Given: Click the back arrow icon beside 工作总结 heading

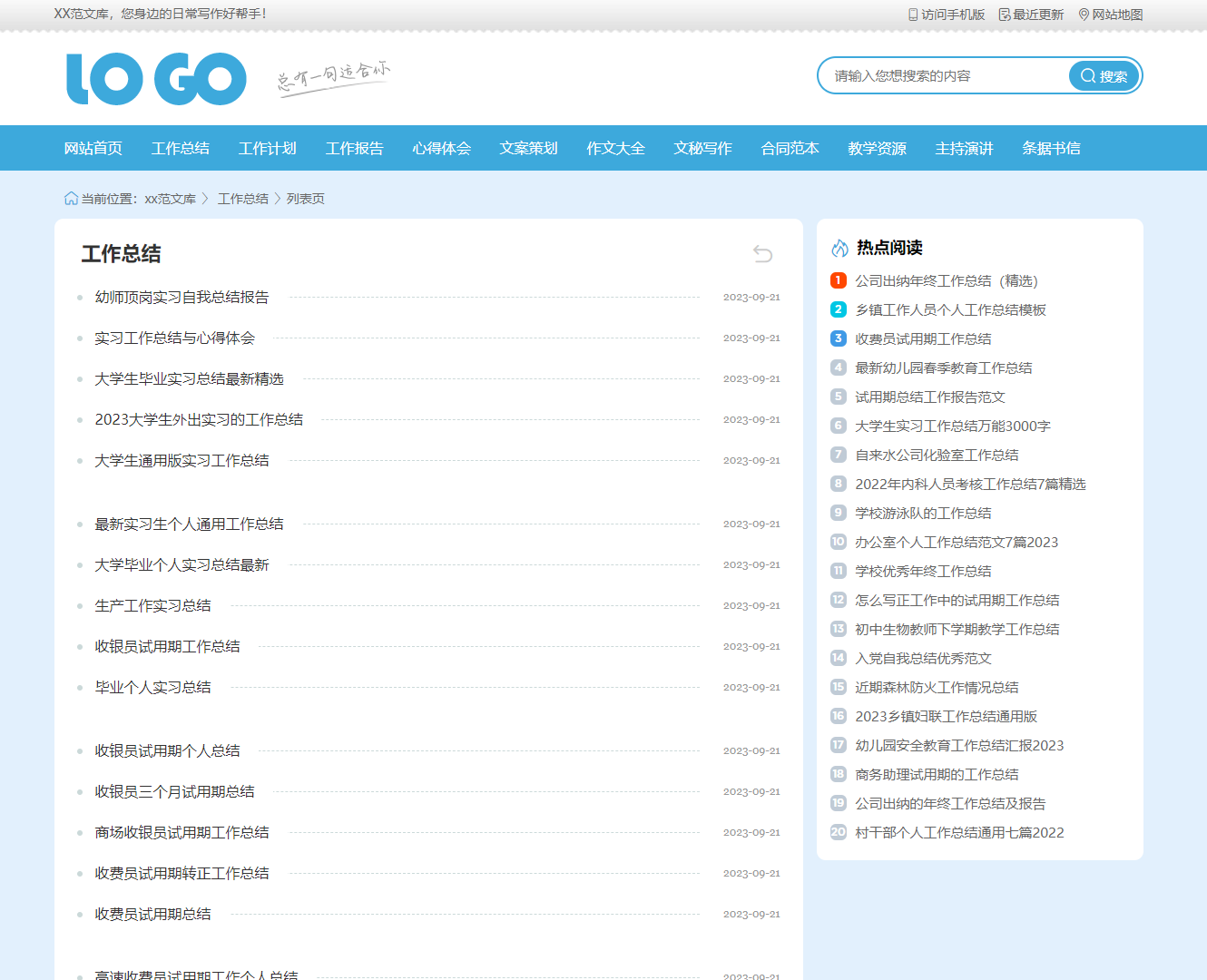Looking at the screenshot, I should point(762,254).
